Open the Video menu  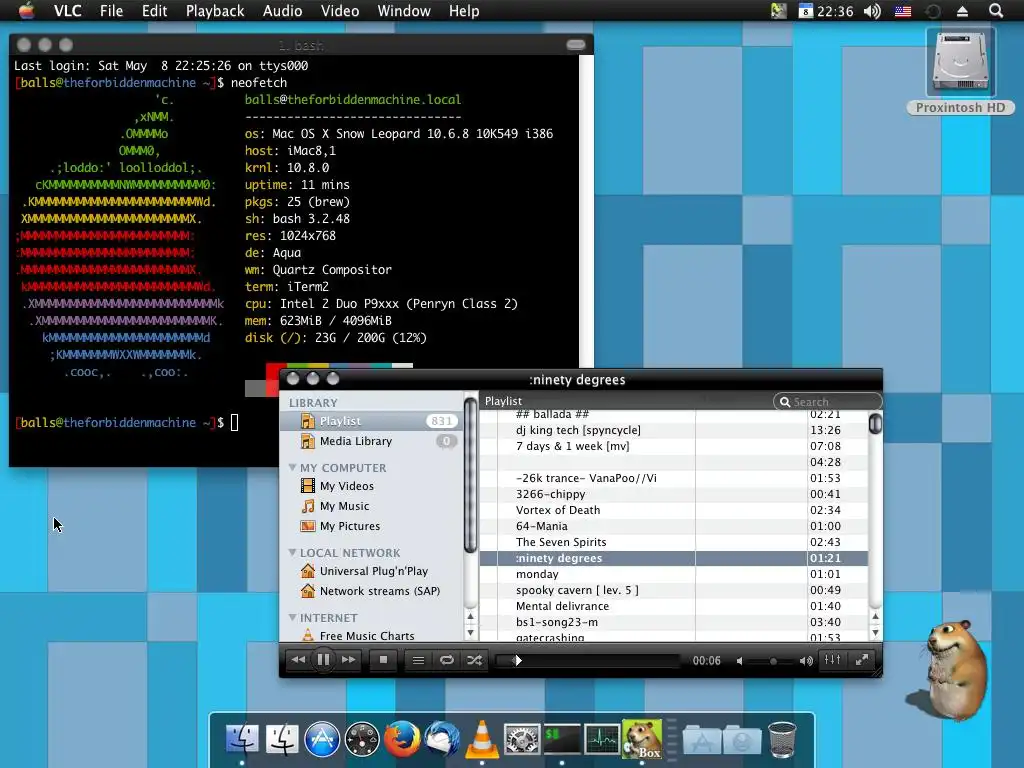(340, 11)
